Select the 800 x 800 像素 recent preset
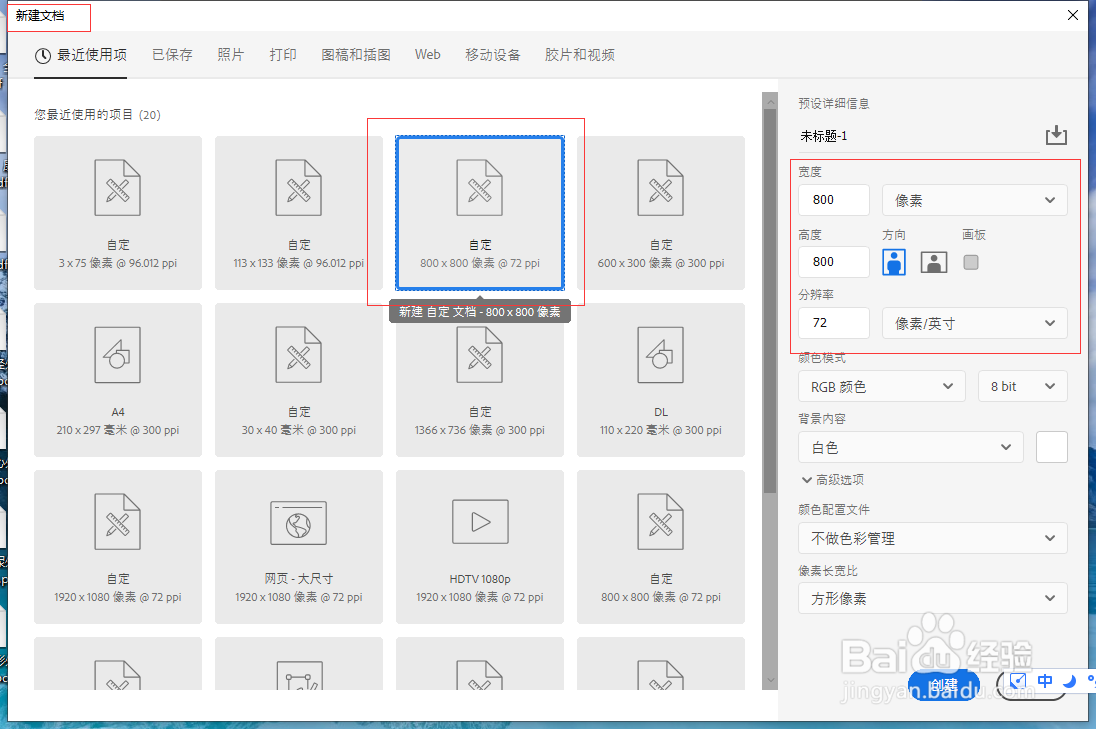 (x=479, y=212)
